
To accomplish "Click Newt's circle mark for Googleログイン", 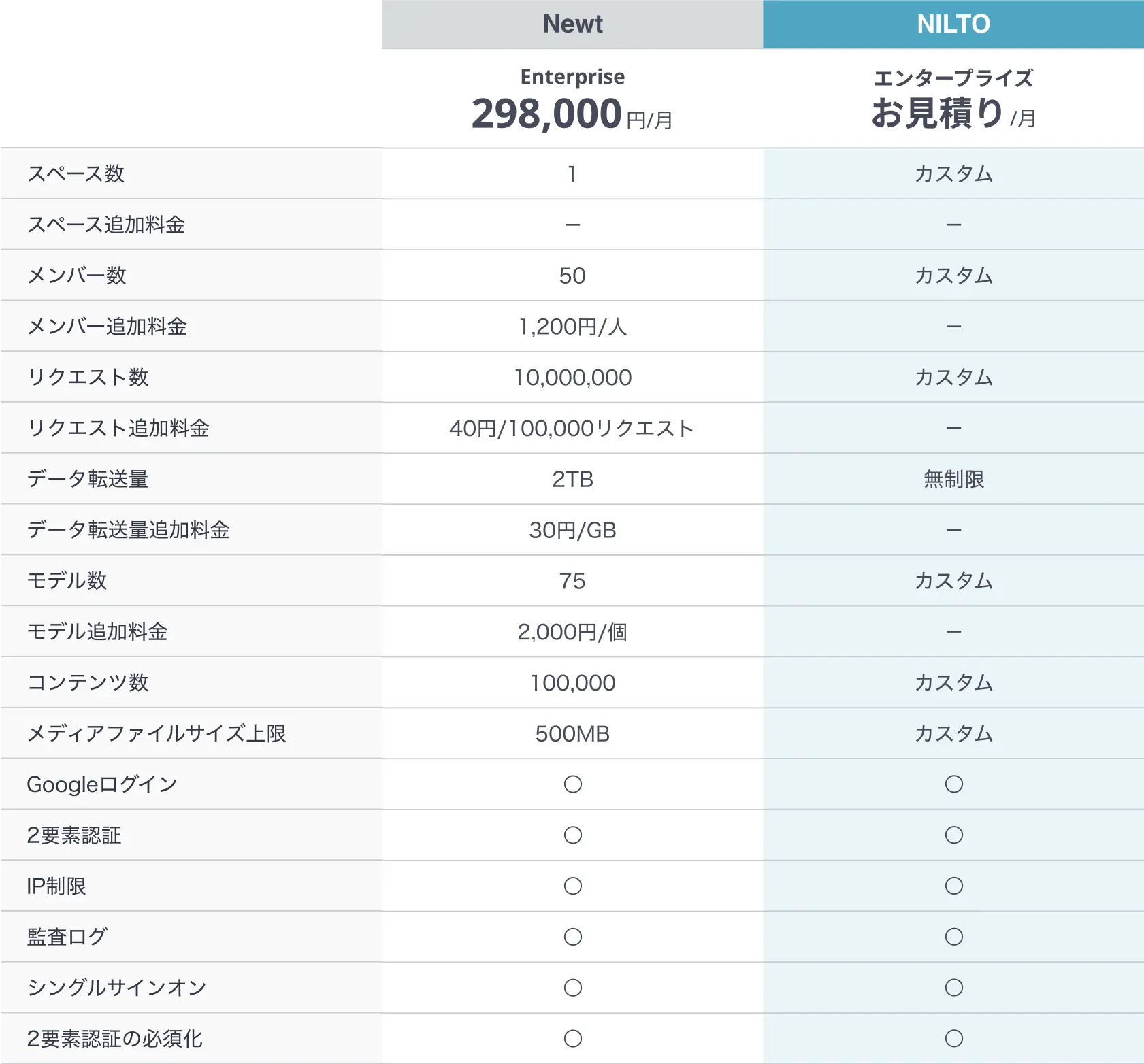I will pos(573,784).
